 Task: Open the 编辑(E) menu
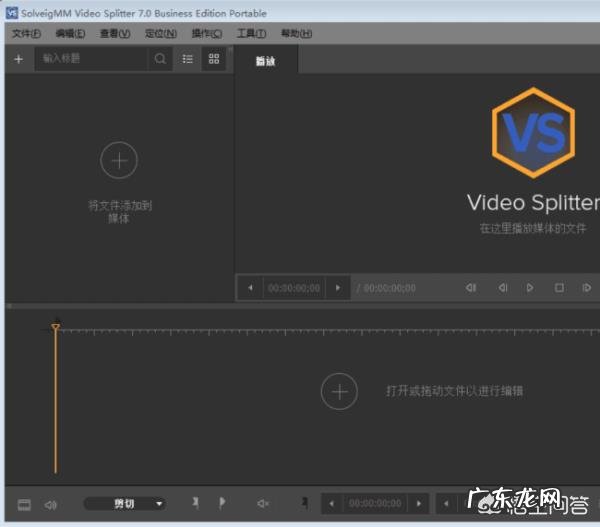(70, 34)
